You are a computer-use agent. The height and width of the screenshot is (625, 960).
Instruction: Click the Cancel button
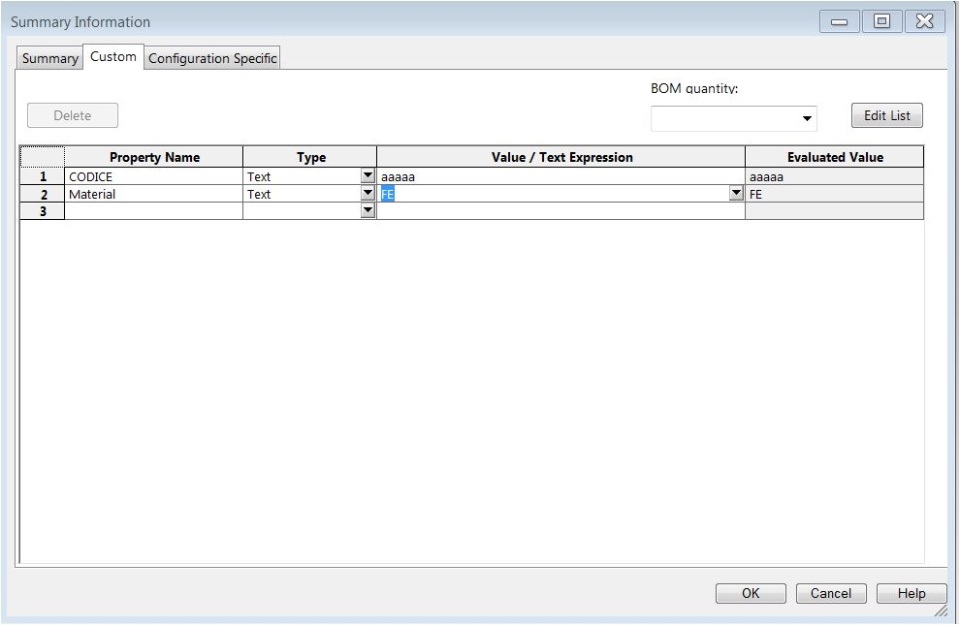click(x=831, y=593)
